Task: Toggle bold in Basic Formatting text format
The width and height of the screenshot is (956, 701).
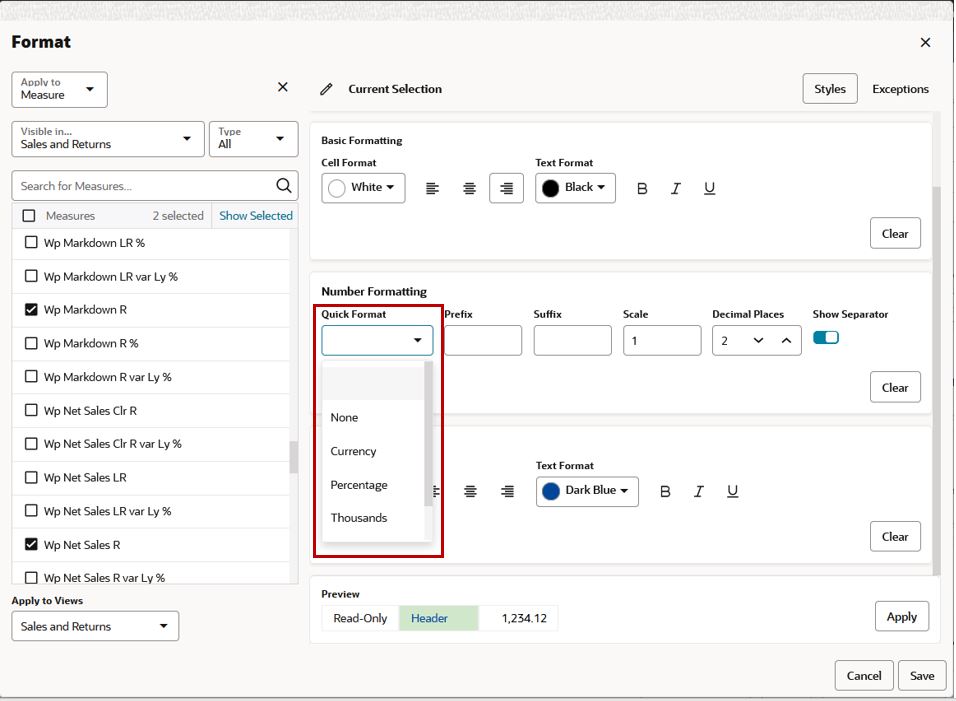Action: (x=642, y=188)
